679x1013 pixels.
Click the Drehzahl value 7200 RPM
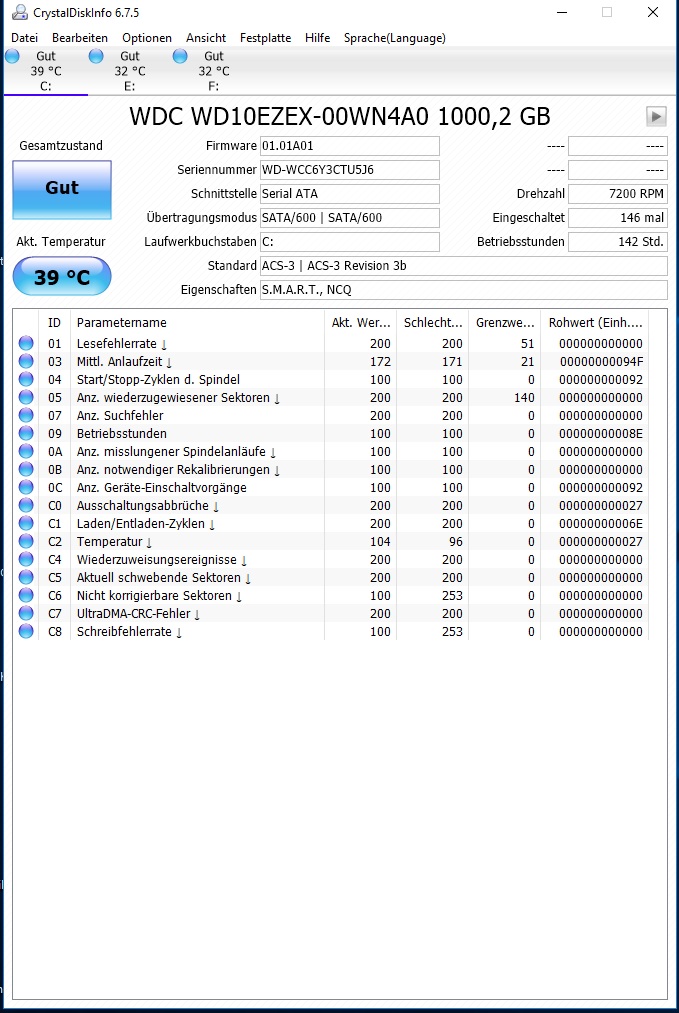618,194
